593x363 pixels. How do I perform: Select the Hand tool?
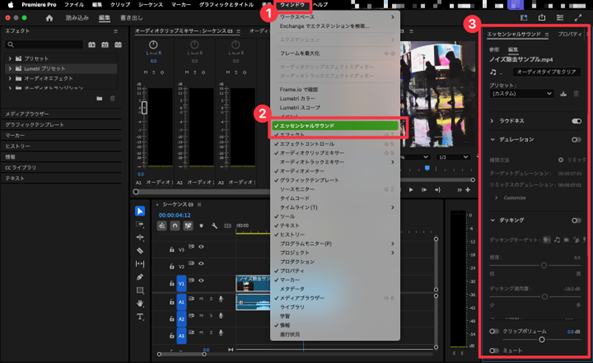[x=140, y=304]
